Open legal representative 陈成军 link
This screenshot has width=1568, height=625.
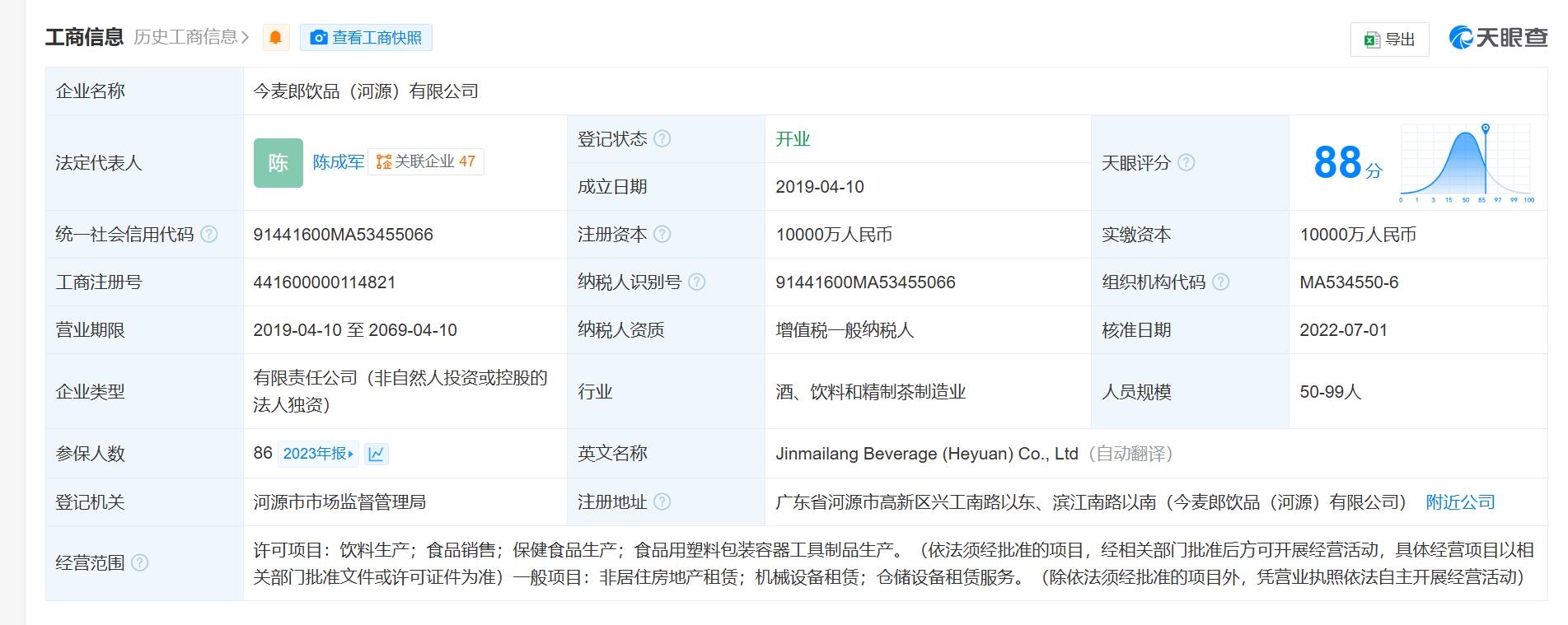click(338, 162)
